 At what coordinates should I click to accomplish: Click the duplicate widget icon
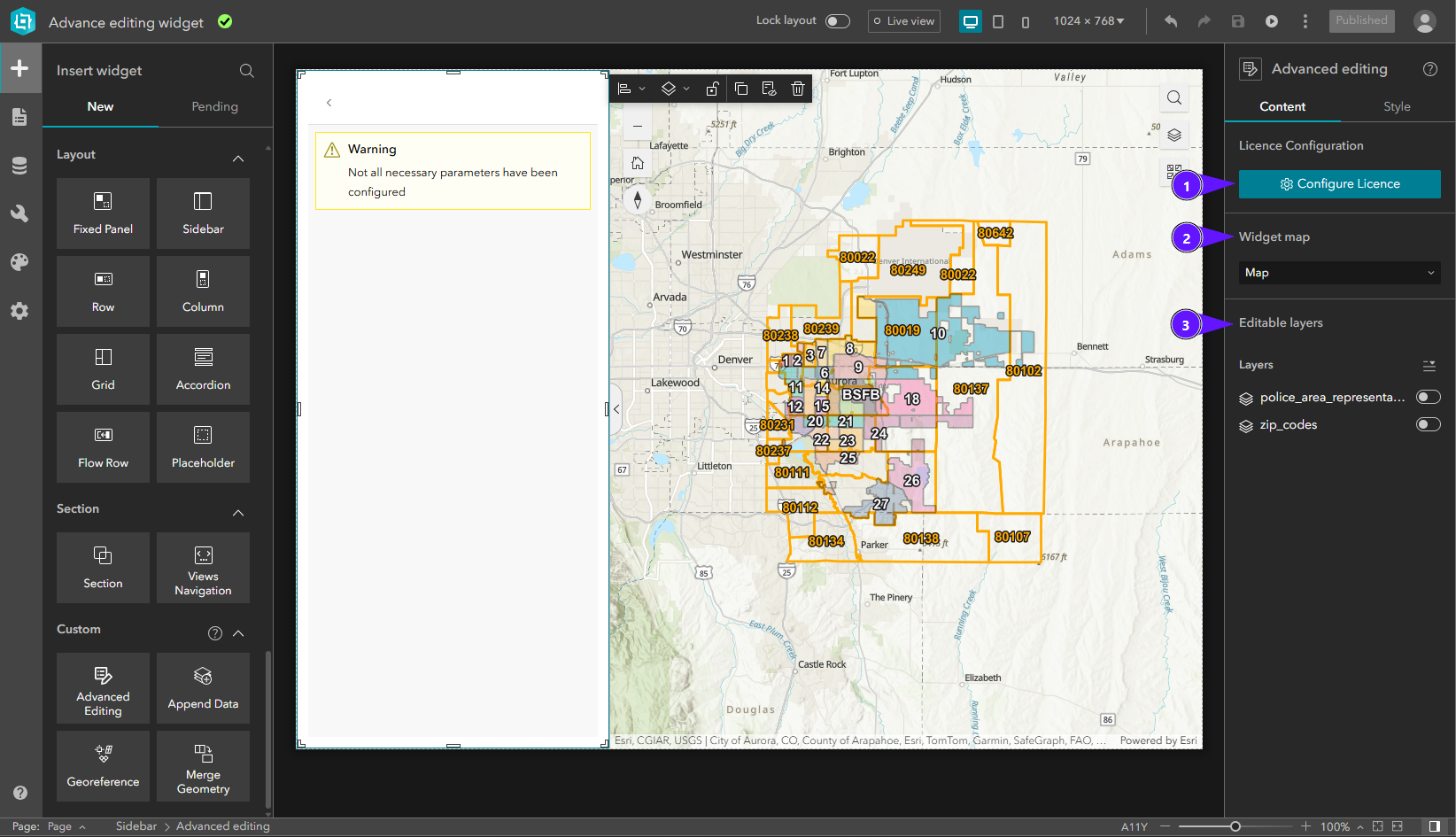pos(741,89)
